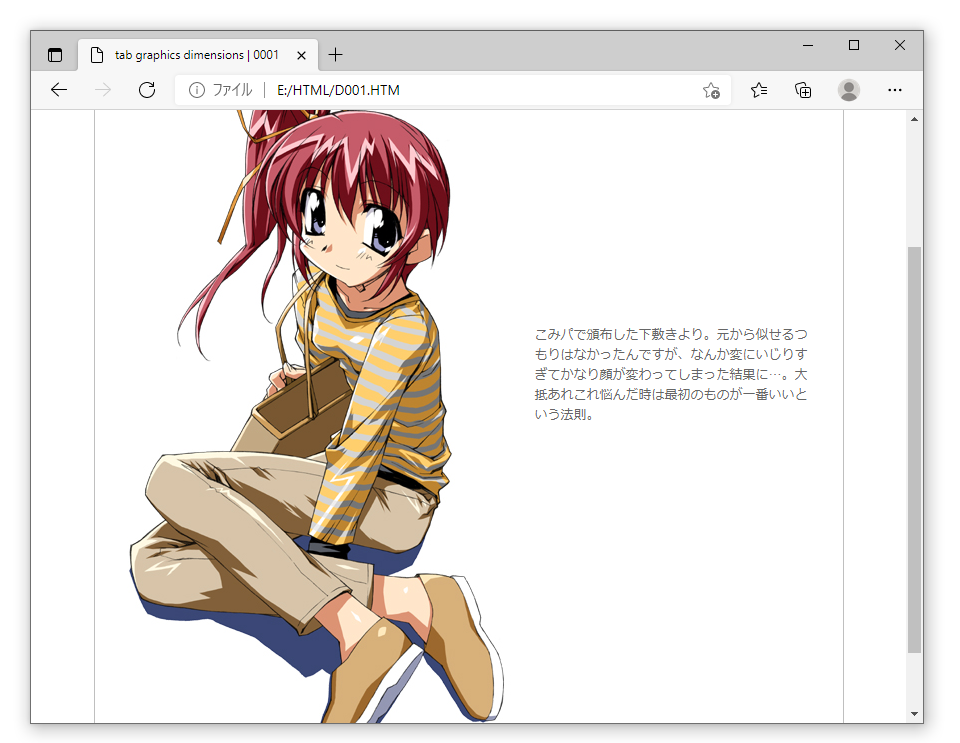960x743 pixels.
Task: Reload the page with the refresh icon
Action: 147,90
